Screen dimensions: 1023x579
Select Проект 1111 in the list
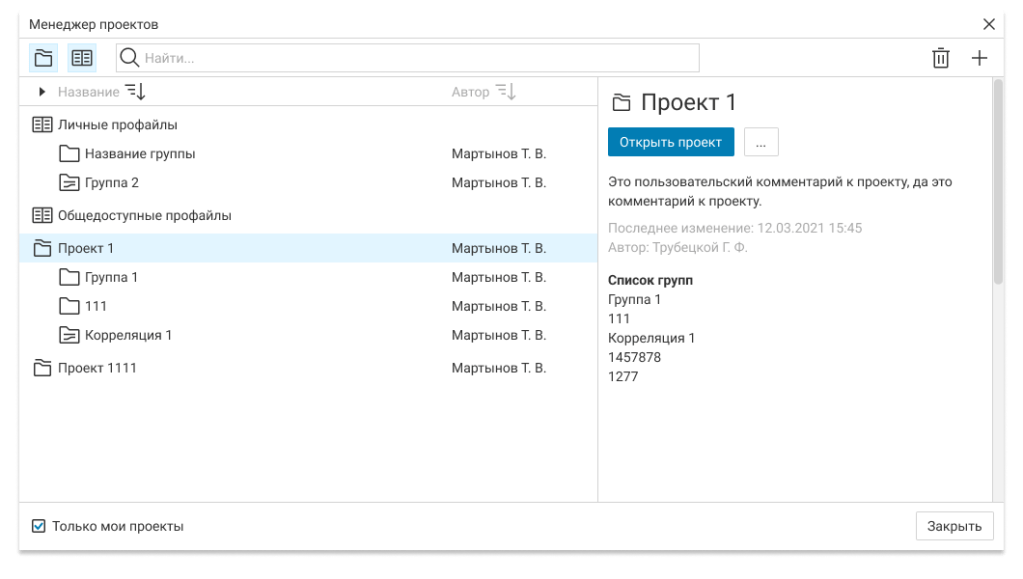pyautogui.click(x=97, y=368)
